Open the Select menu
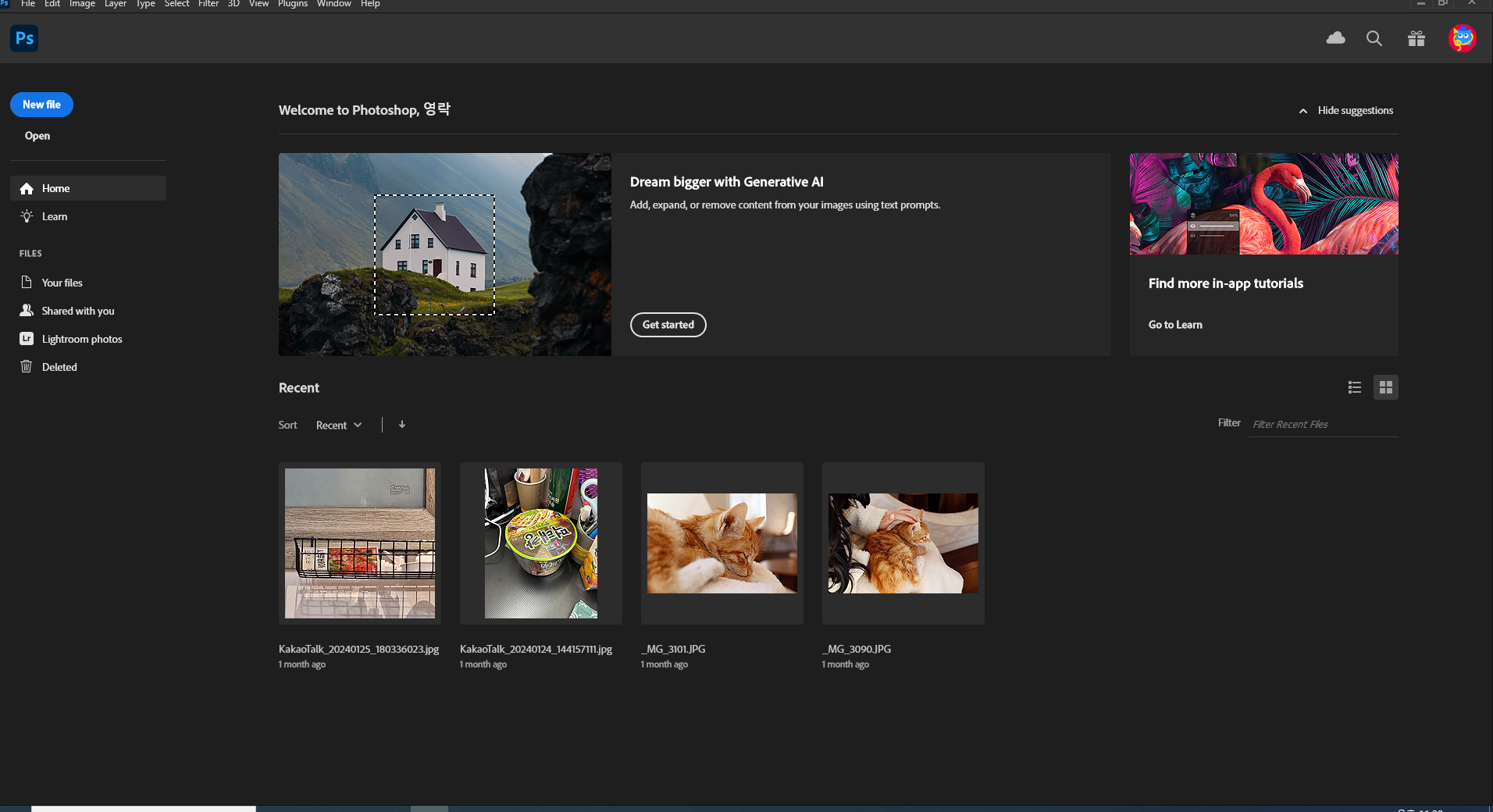Image resolution: width=1493 pixels, height=812 pixels. 176,4
